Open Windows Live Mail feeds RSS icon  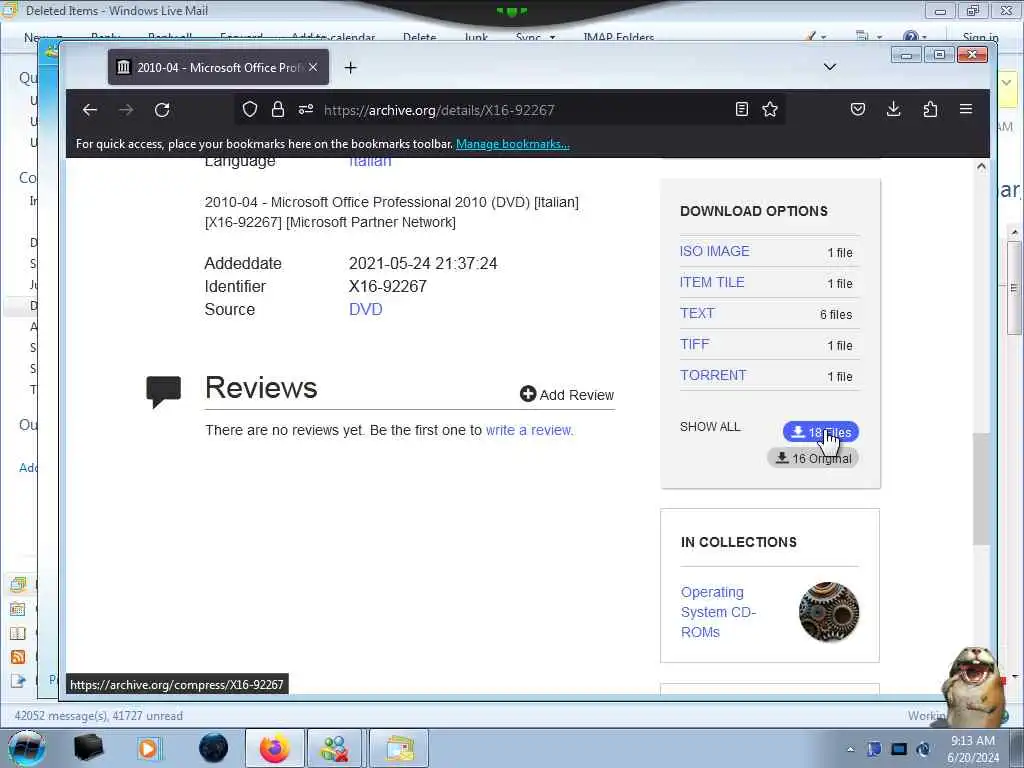(18, 657)
